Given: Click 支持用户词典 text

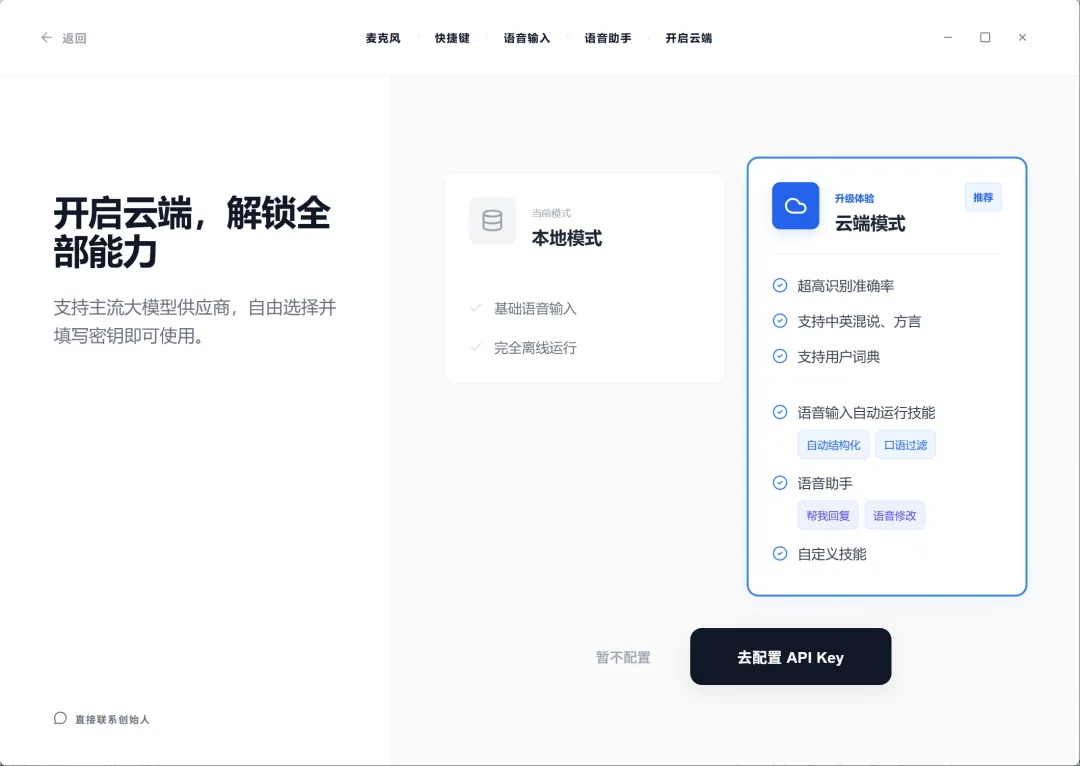Looking at the screenshot, I should tap(838, 357).
